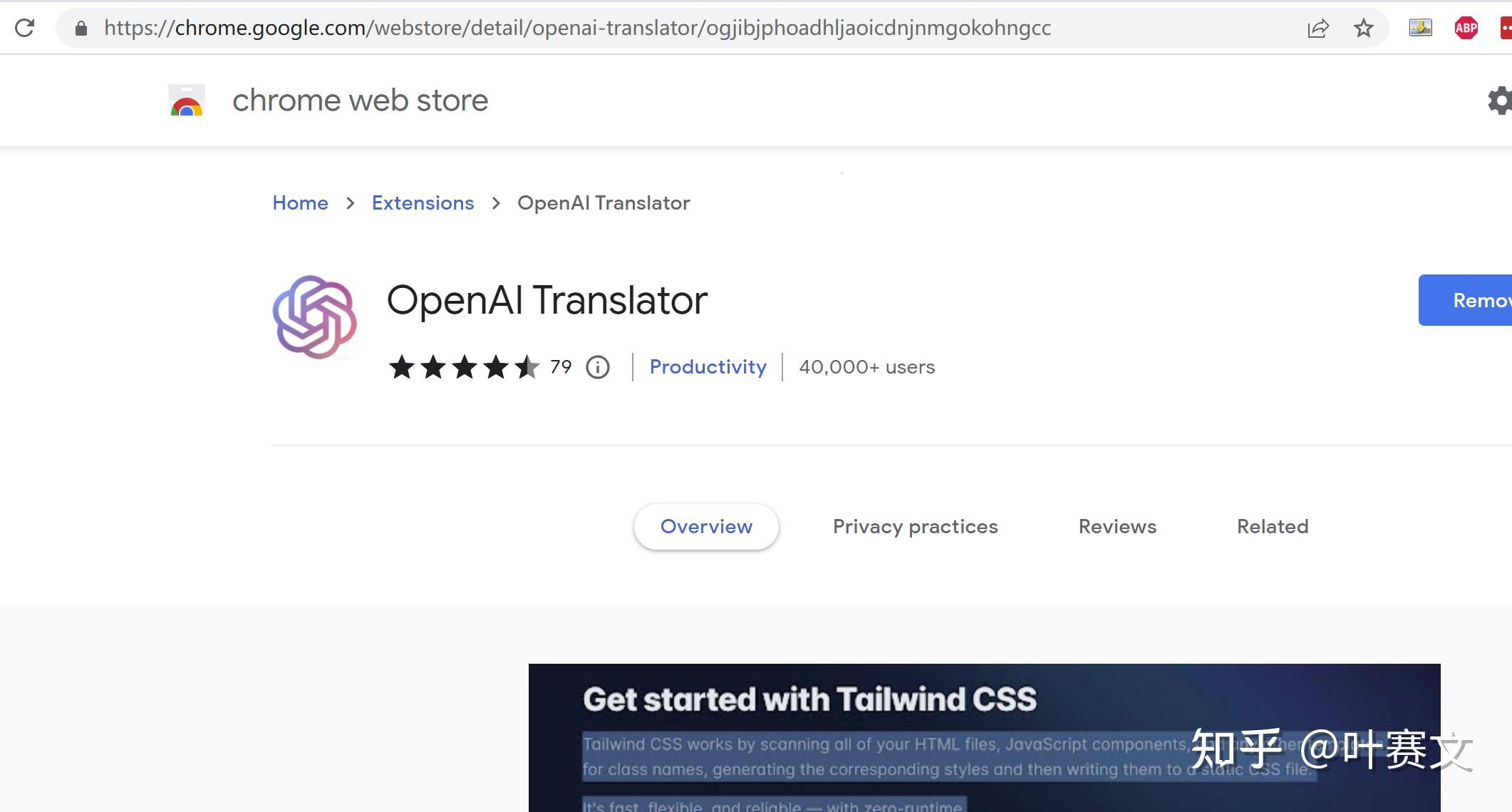Open the Home breadcrumb link
The image size is (1512, 812).
[x=300, y=203]
